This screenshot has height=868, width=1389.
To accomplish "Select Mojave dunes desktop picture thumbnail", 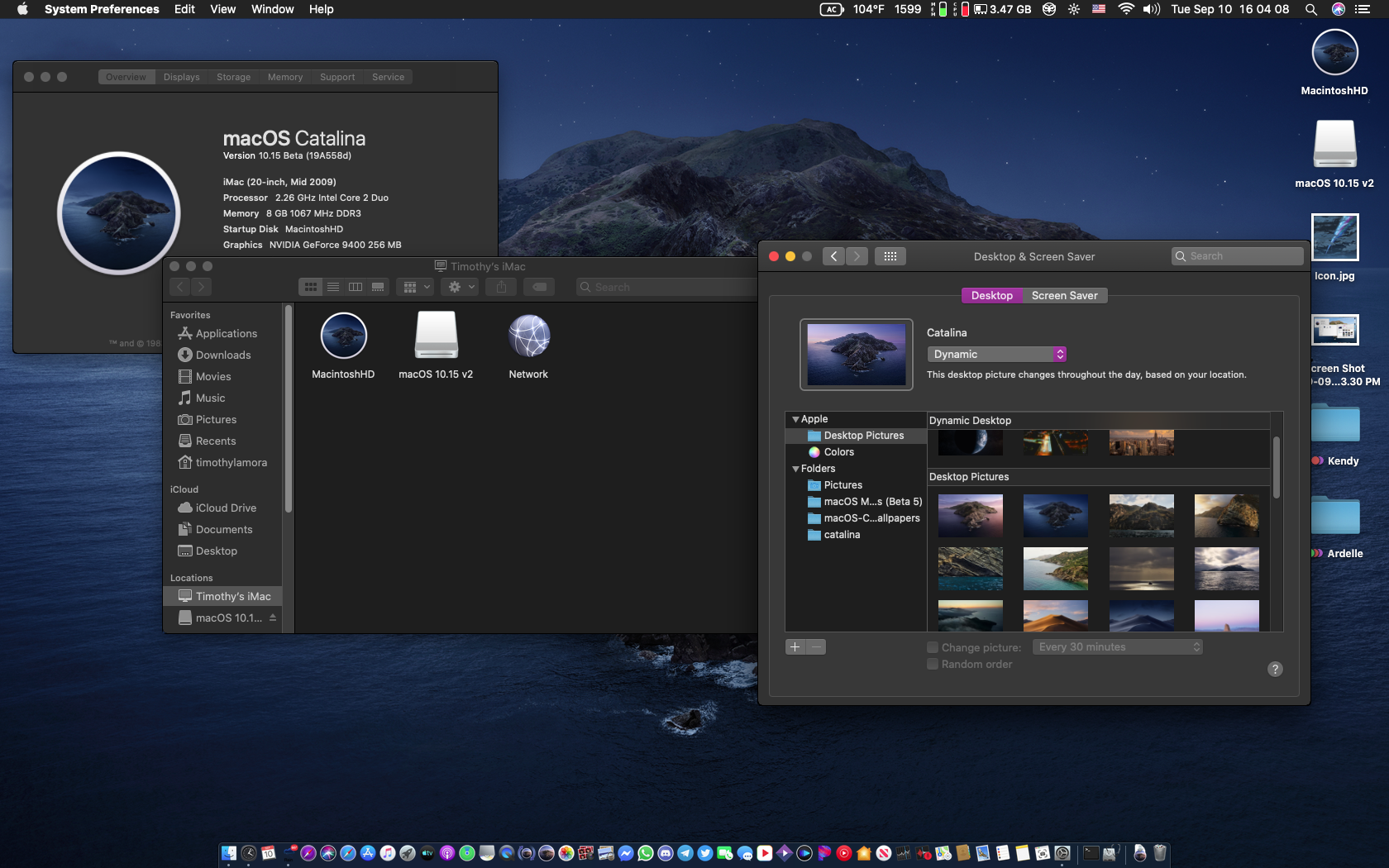I will 1056,616.
